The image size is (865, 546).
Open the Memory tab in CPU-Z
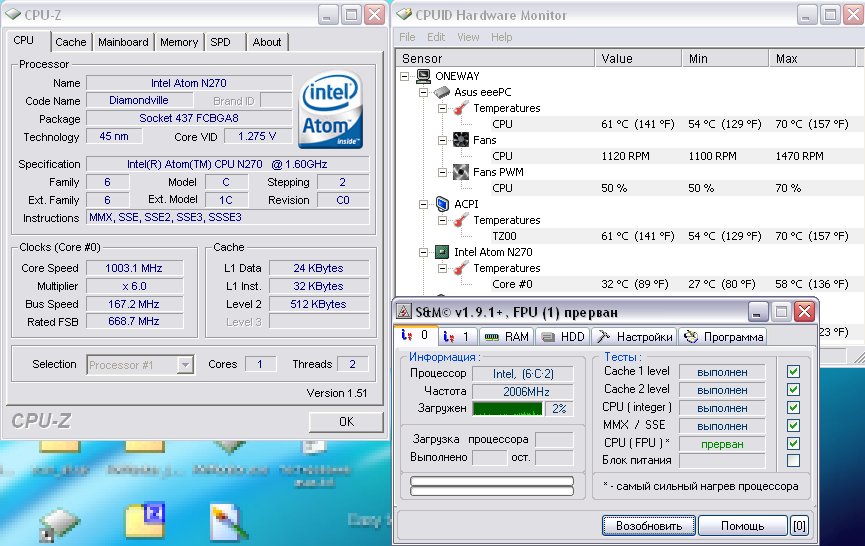point(179,42)
